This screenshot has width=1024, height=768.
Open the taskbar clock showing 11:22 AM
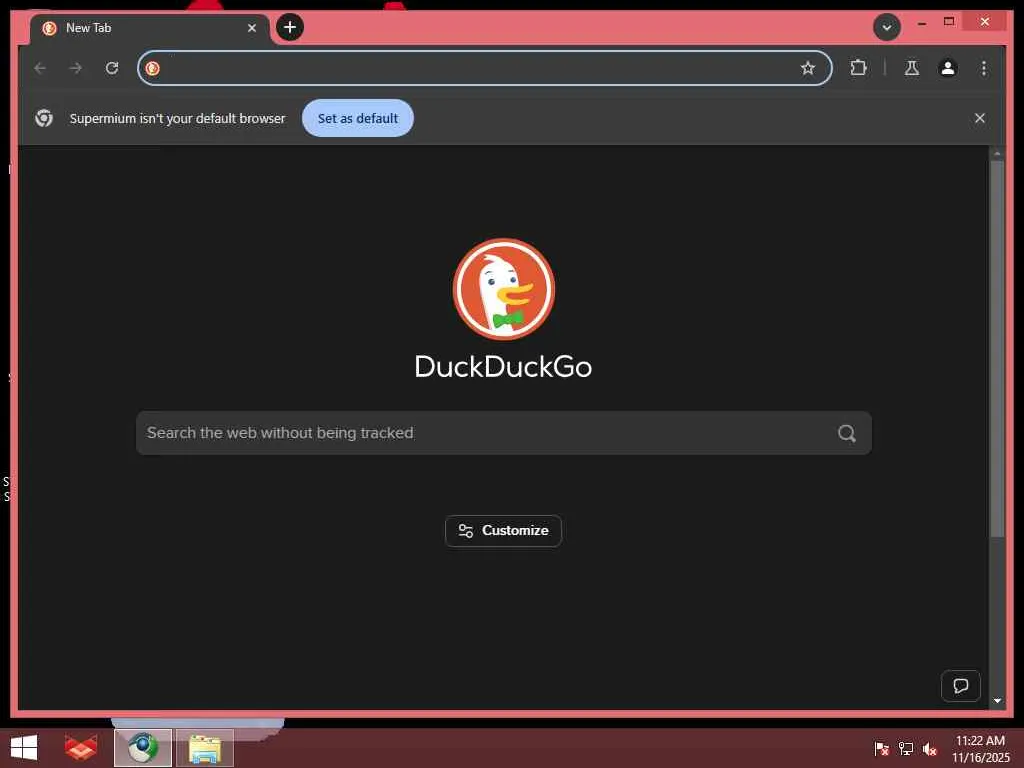(x=980, y=748)
